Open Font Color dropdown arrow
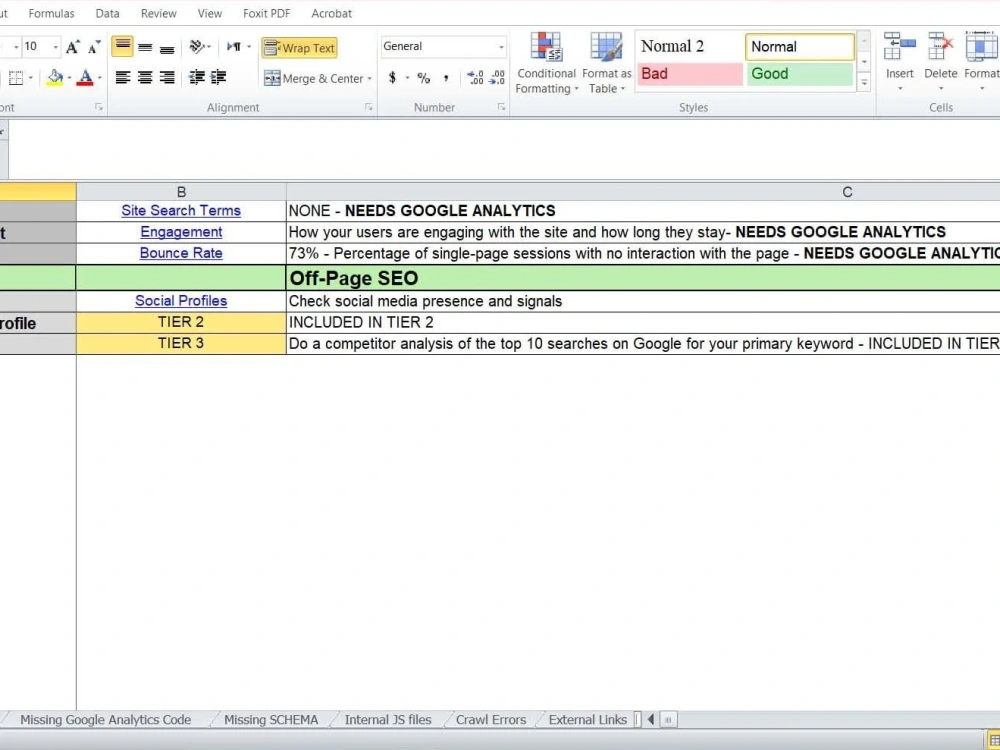Image resolution: width=1000 pixels, height=750 pixels. (99, 79)
